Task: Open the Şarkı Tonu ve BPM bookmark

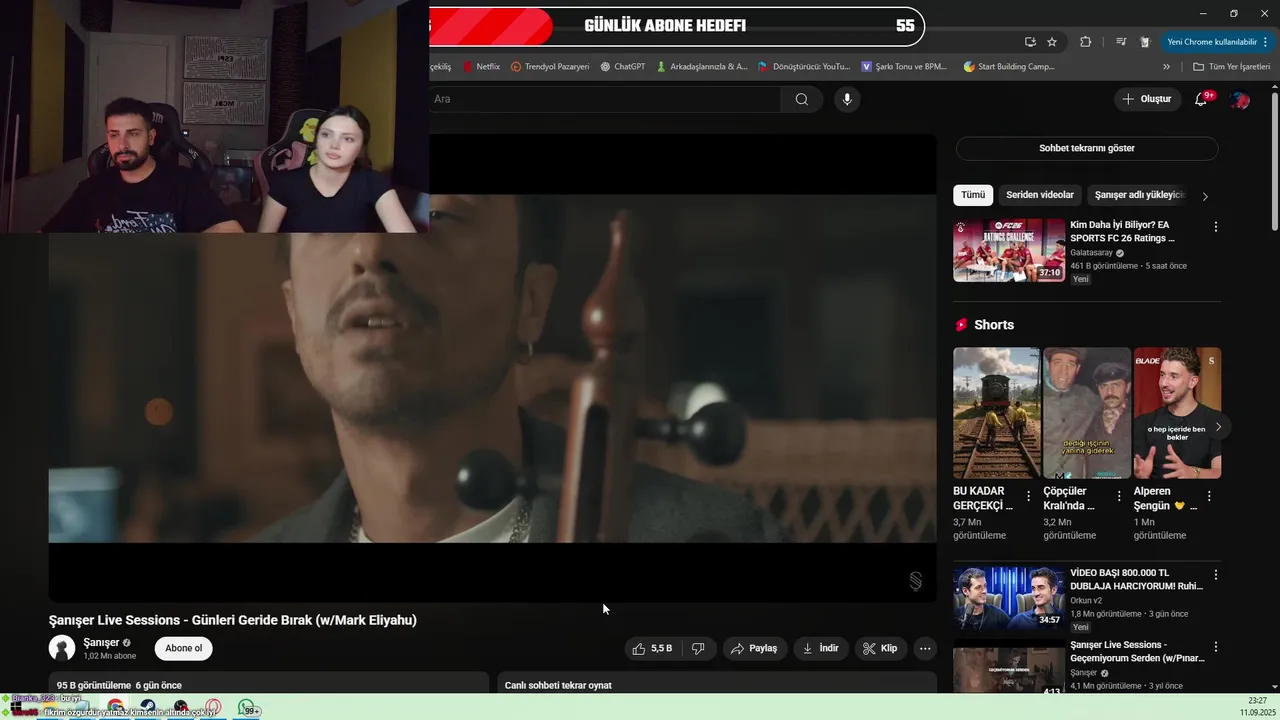Action: point(903,67)
